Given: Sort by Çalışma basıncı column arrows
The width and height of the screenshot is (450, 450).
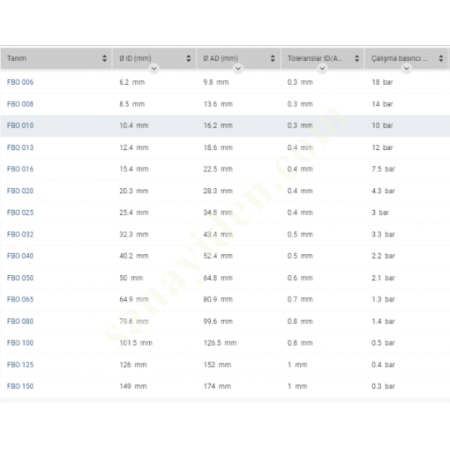Looking at the screenshot, I should pos(441,58).
